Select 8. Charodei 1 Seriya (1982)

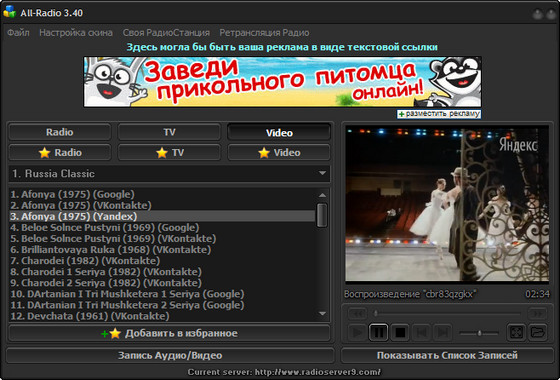coord(162,272)
